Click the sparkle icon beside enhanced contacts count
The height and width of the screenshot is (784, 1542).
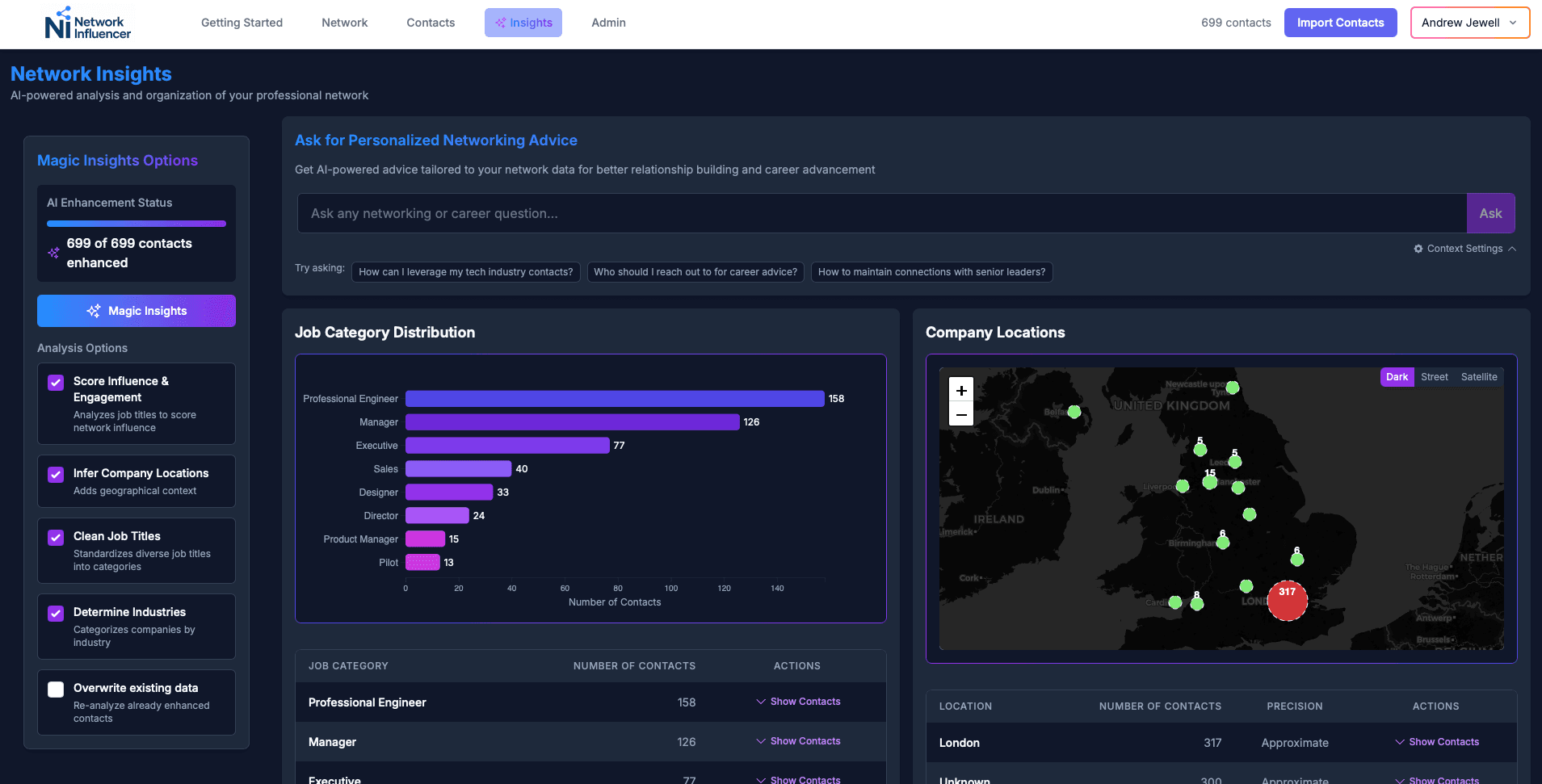[x=53, y=253]
